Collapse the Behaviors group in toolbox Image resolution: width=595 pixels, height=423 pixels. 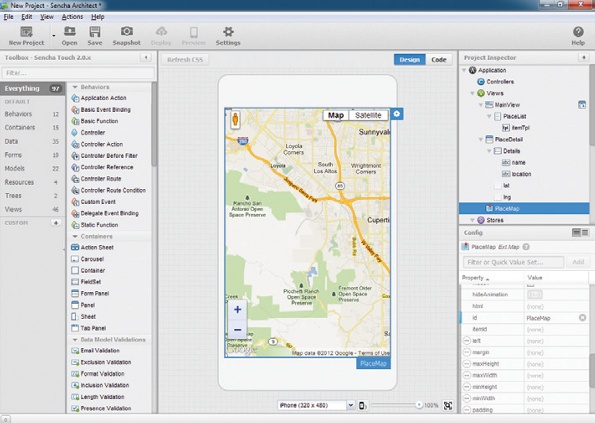click(75, 87)
